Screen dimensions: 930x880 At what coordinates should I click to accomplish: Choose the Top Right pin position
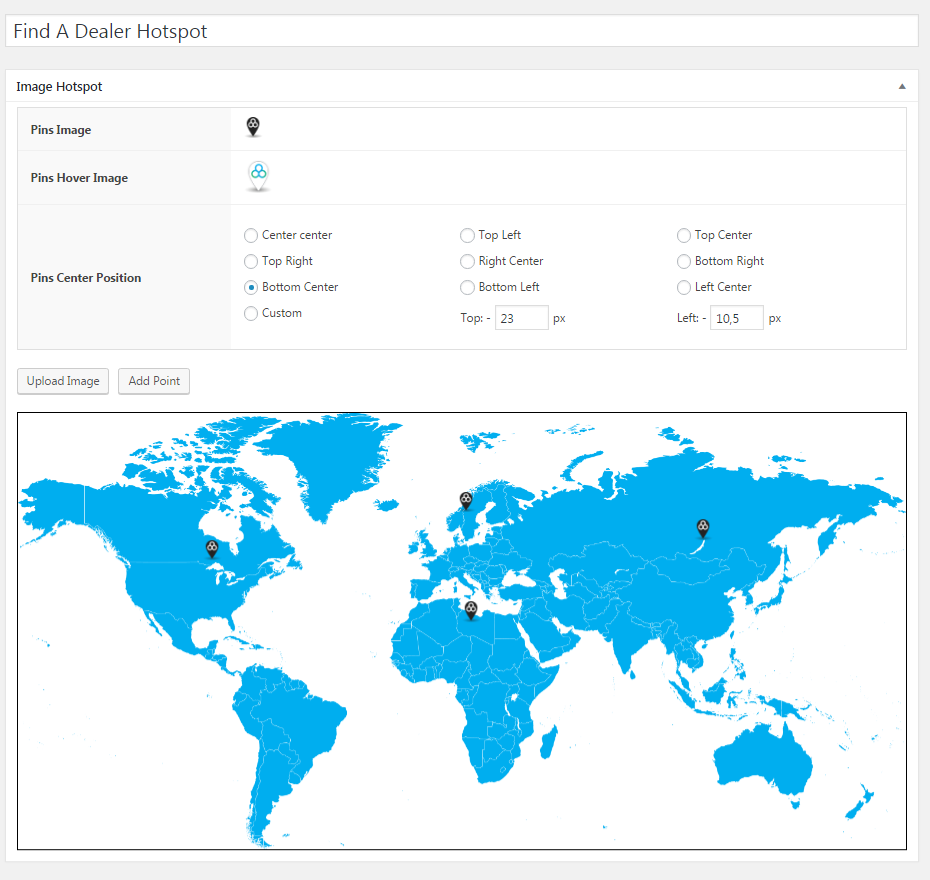[251, 262]
